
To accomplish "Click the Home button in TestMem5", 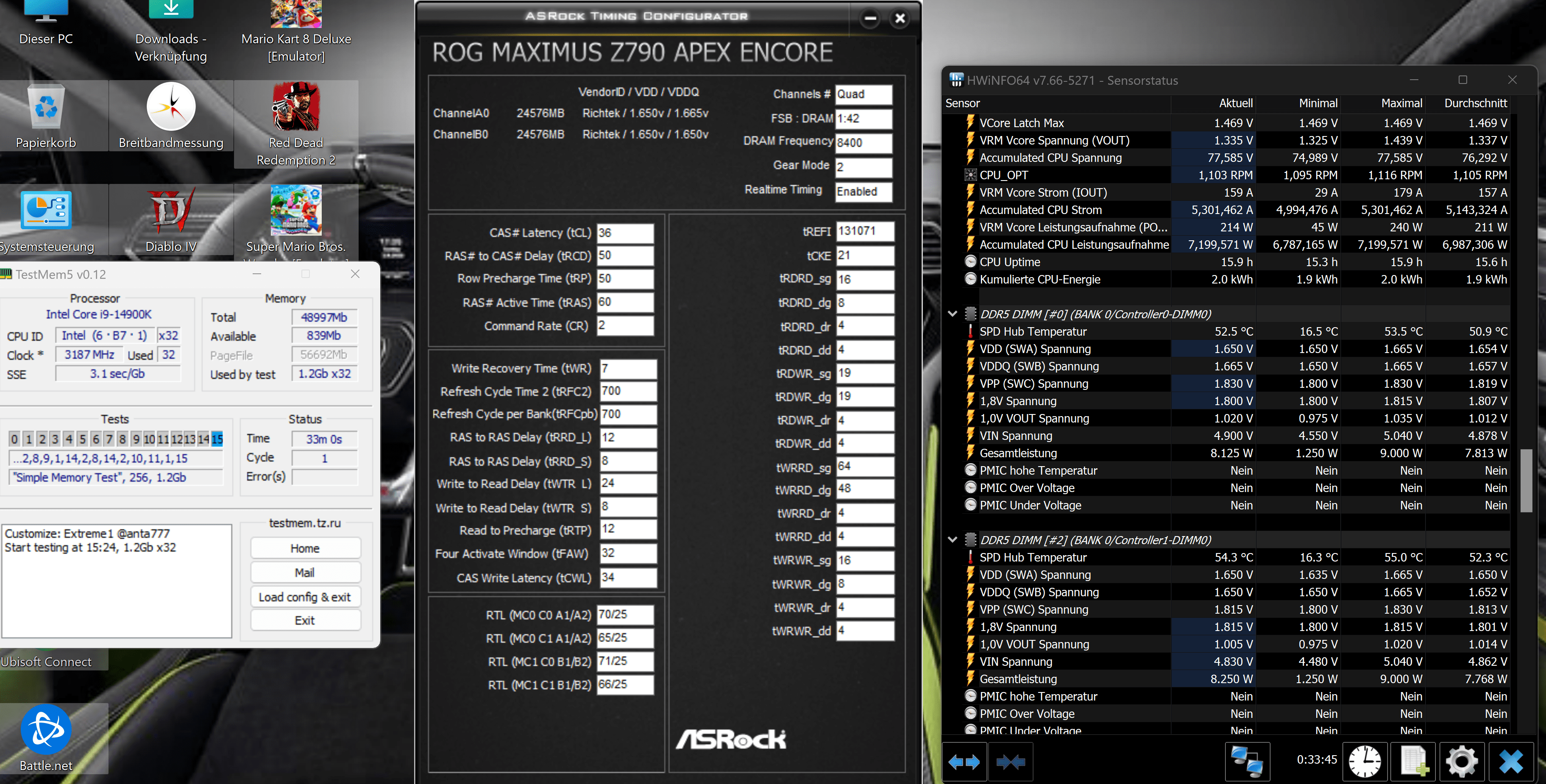I will tap(305, 548).
